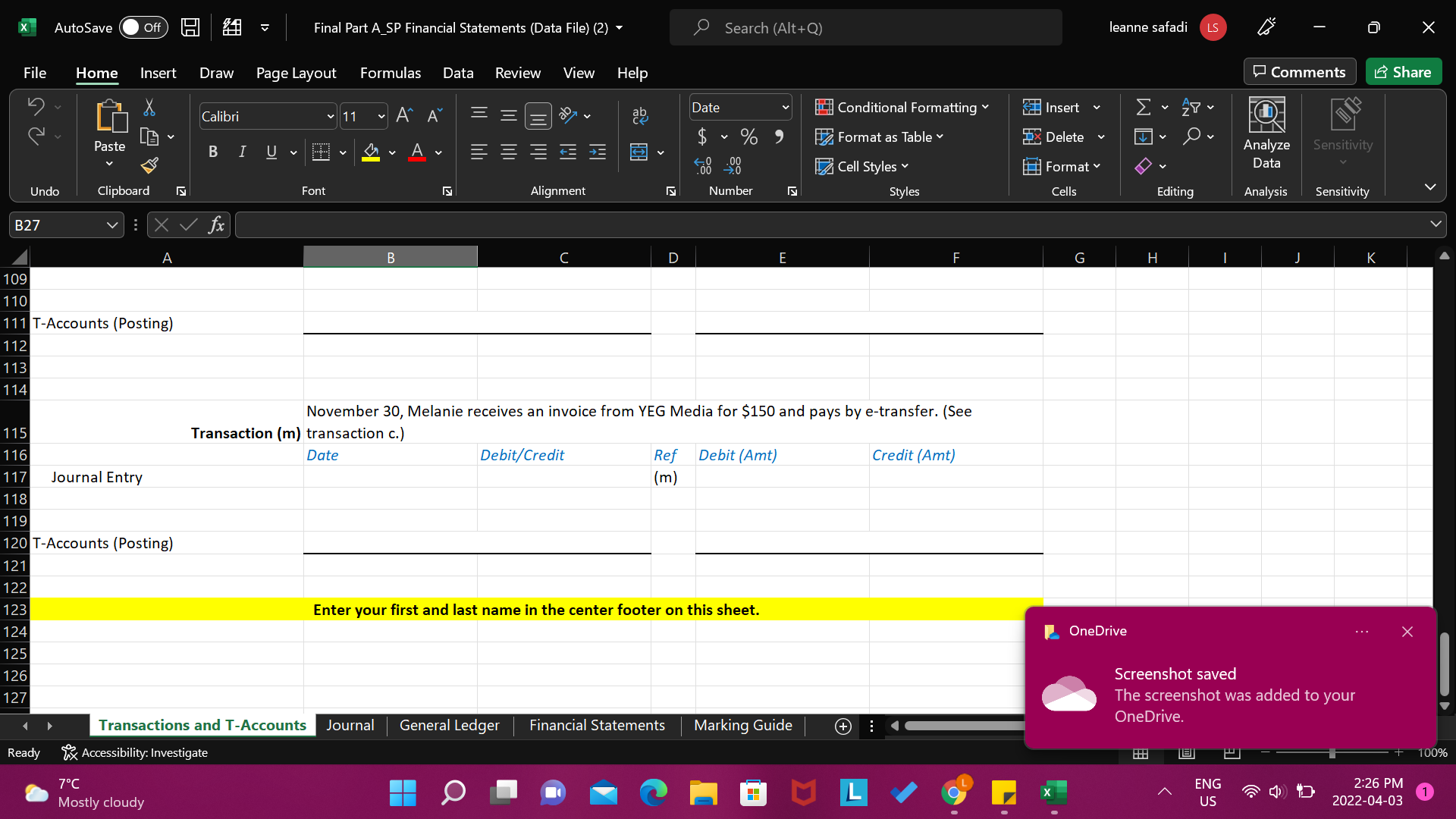Open the Fill Color dropdown arrow
The width and height of the screenshot is (1456, 819).
point(393,152)
